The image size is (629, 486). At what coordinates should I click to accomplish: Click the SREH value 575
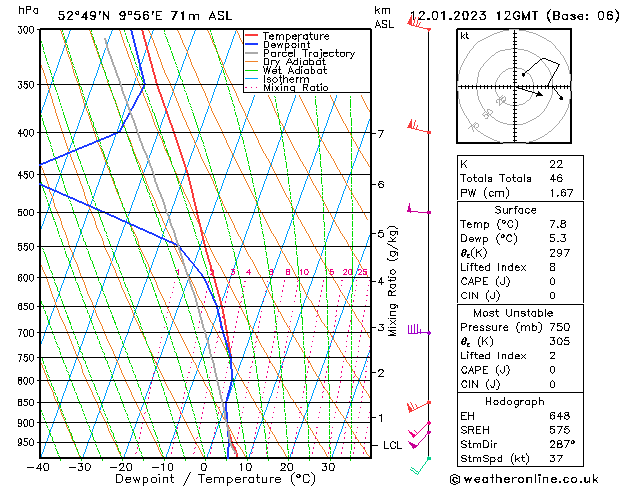[560, 430]
